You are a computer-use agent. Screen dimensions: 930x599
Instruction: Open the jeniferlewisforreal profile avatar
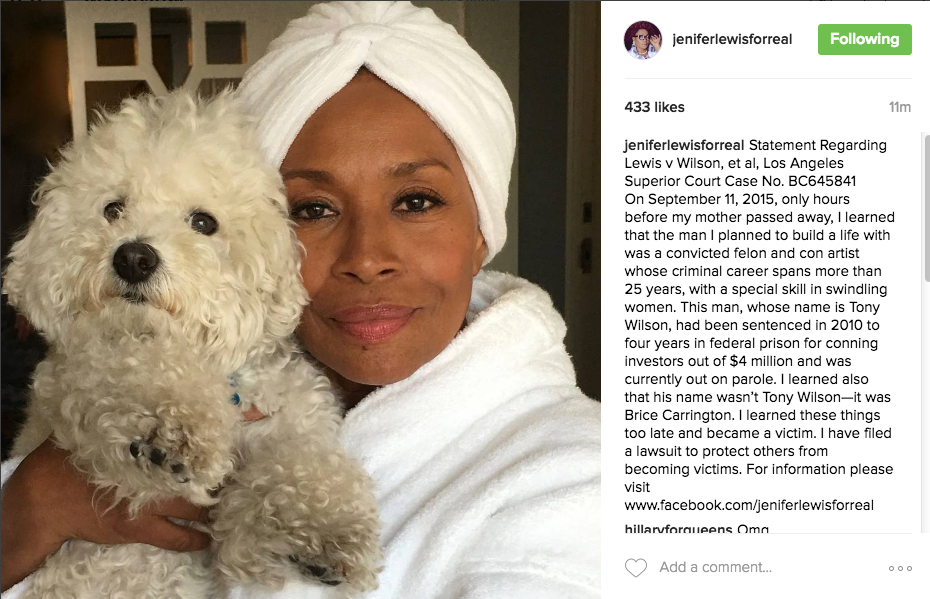643,40
